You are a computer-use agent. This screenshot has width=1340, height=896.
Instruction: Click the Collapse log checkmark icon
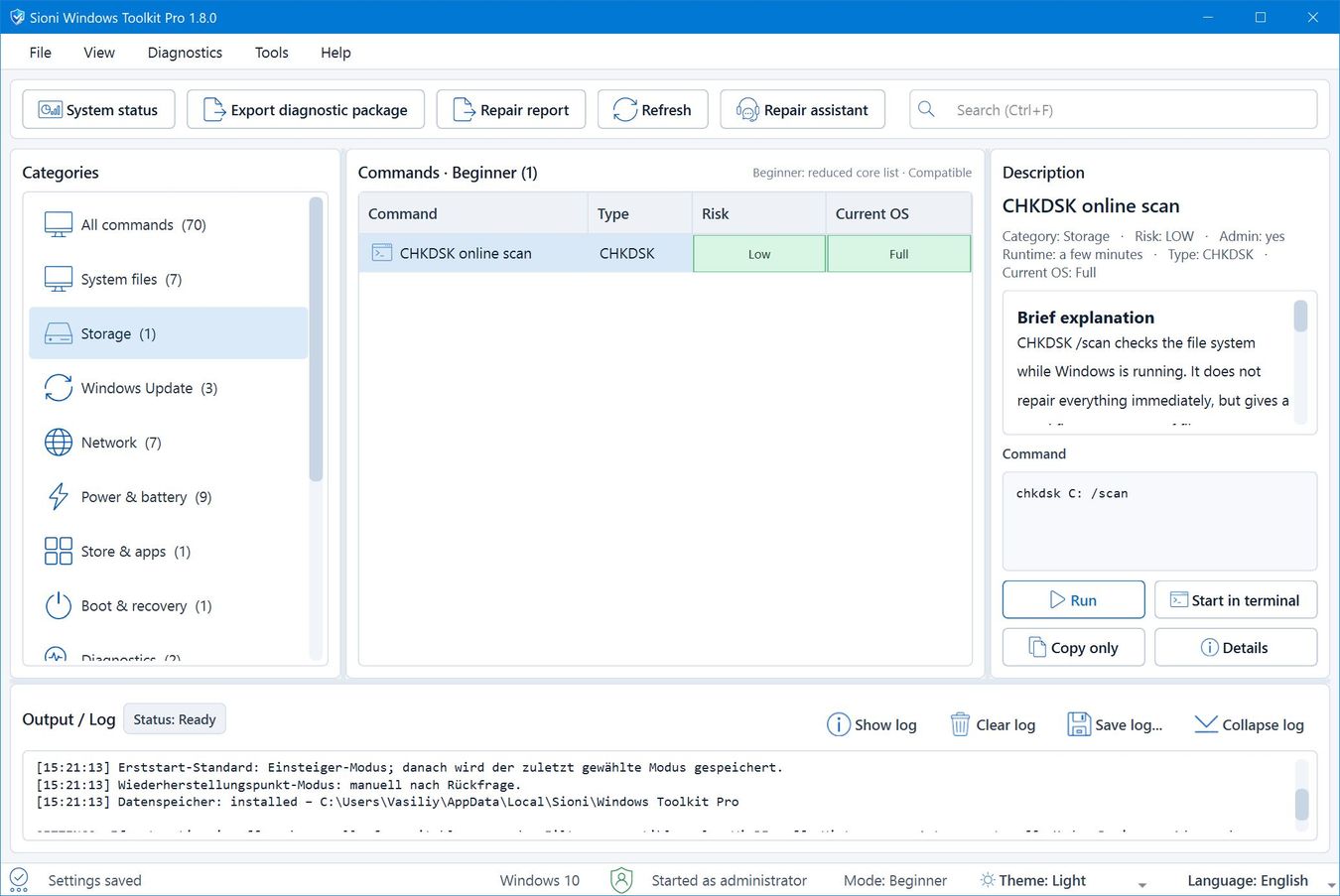point(1206,724)
